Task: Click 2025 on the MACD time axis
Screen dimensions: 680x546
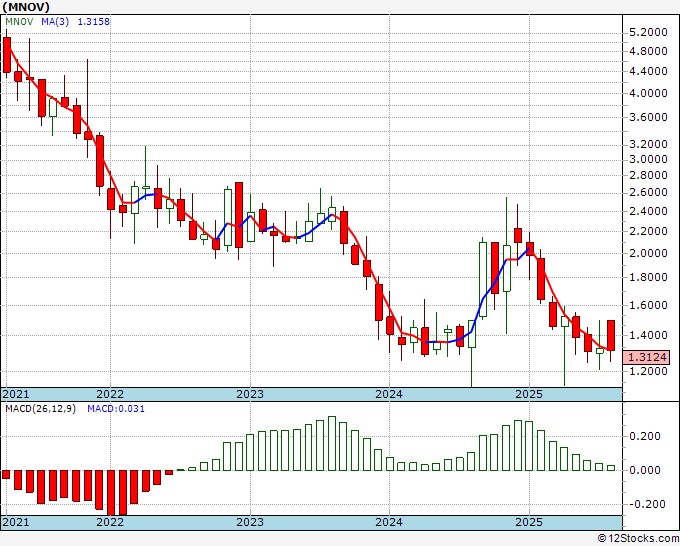Action: coord(529,522)
